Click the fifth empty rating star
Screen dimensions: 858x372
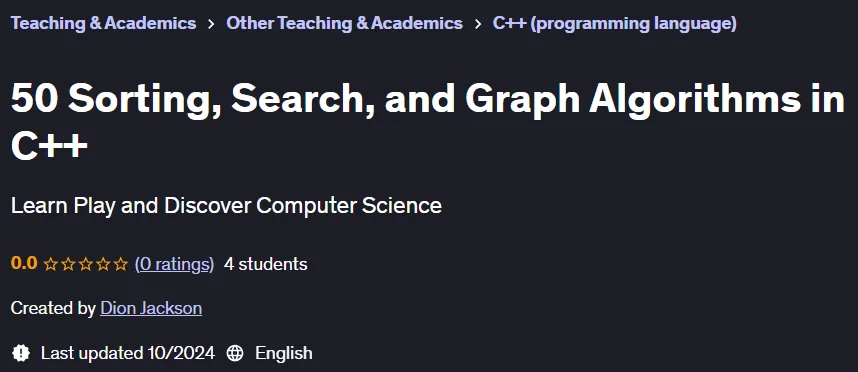click(x=121, y=265)
